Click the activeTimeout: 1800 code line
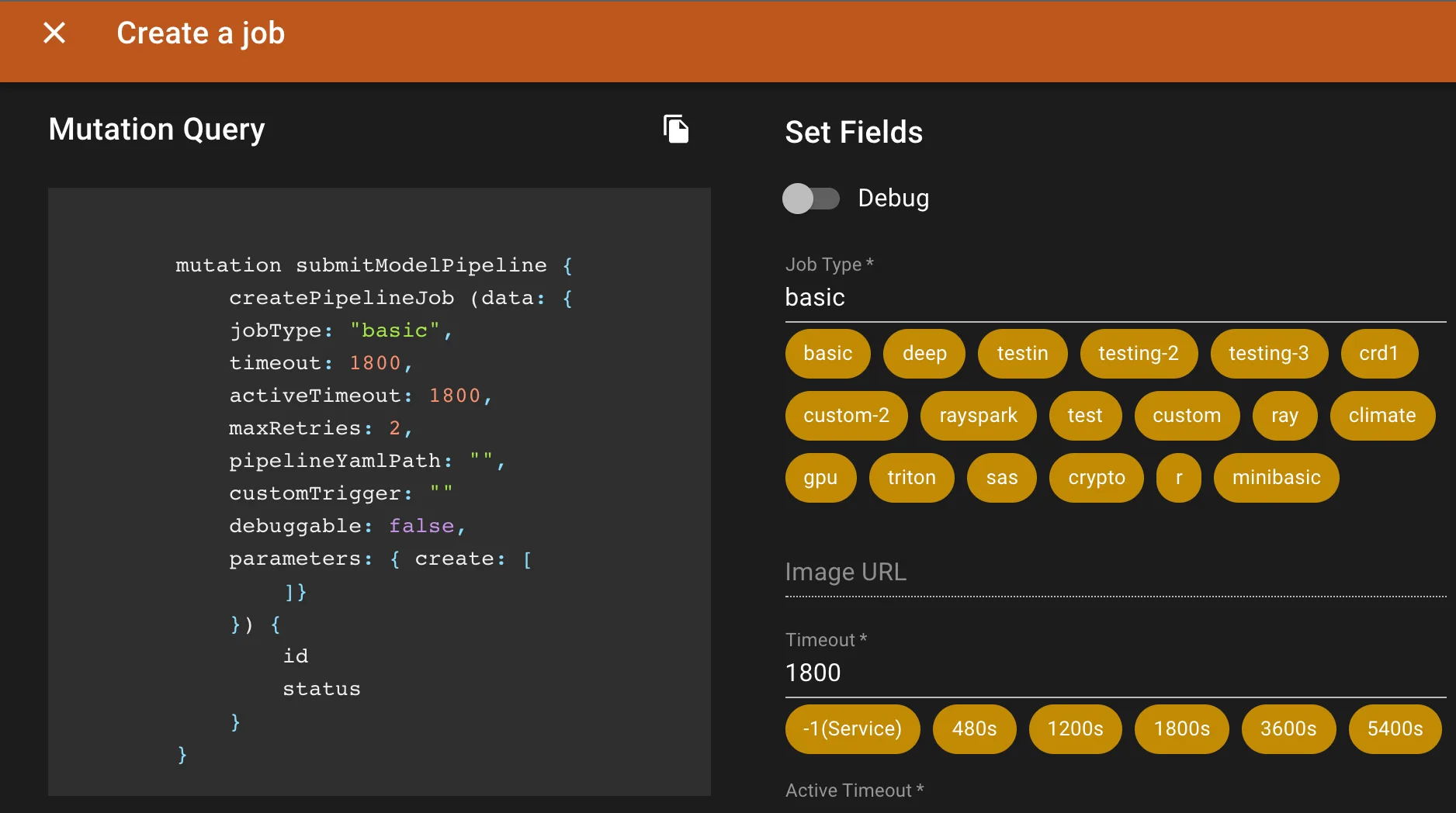1456x813 pixels. (361, 396)
